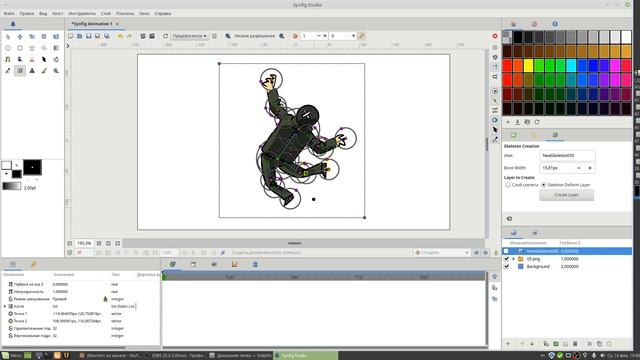
Task: Select the Transform tool in the toolbox
Action: point(8,37)
